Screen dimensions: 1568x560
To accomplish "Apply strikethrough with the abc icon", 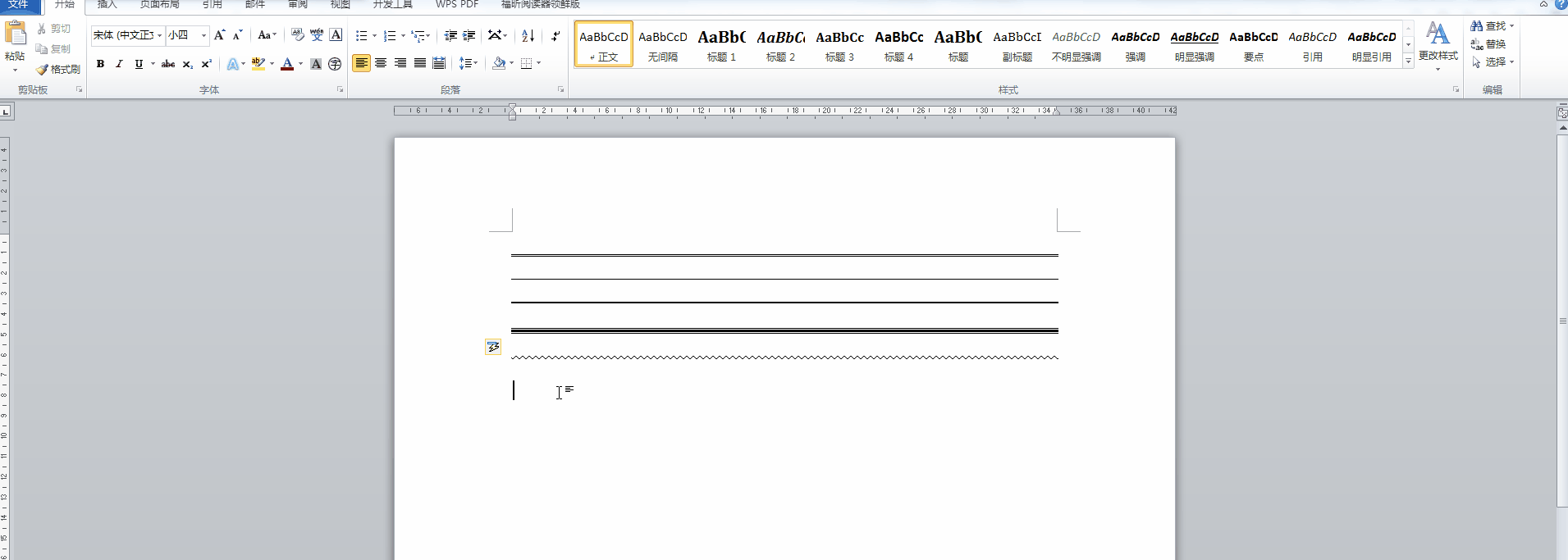I will coord(167,64).
